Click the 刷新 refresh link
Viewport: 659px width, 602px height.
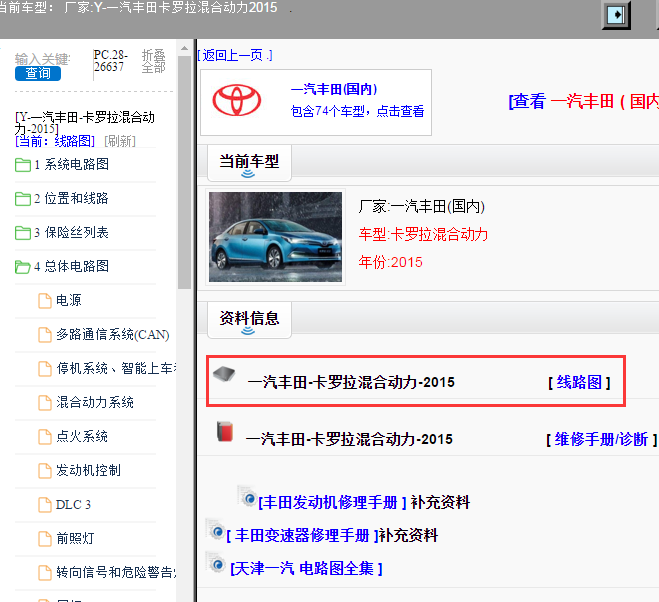tap(120, 141)
